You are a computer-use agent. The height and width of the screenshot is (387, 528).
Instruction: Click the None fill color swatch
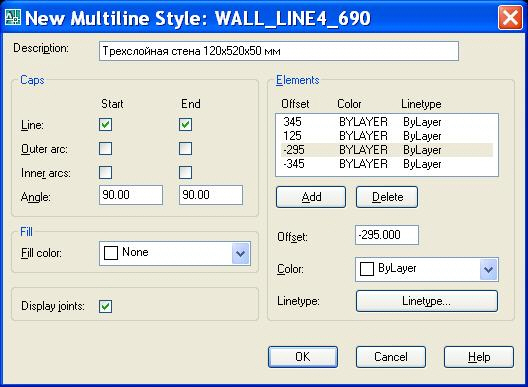(x=111, y=253)
